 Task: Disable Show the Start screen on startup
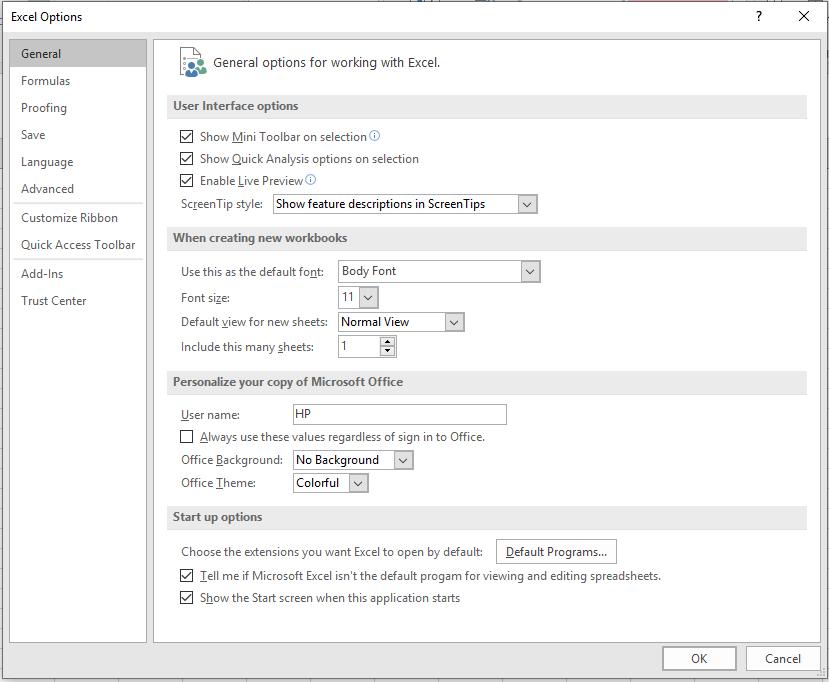[x=186, y=597]
